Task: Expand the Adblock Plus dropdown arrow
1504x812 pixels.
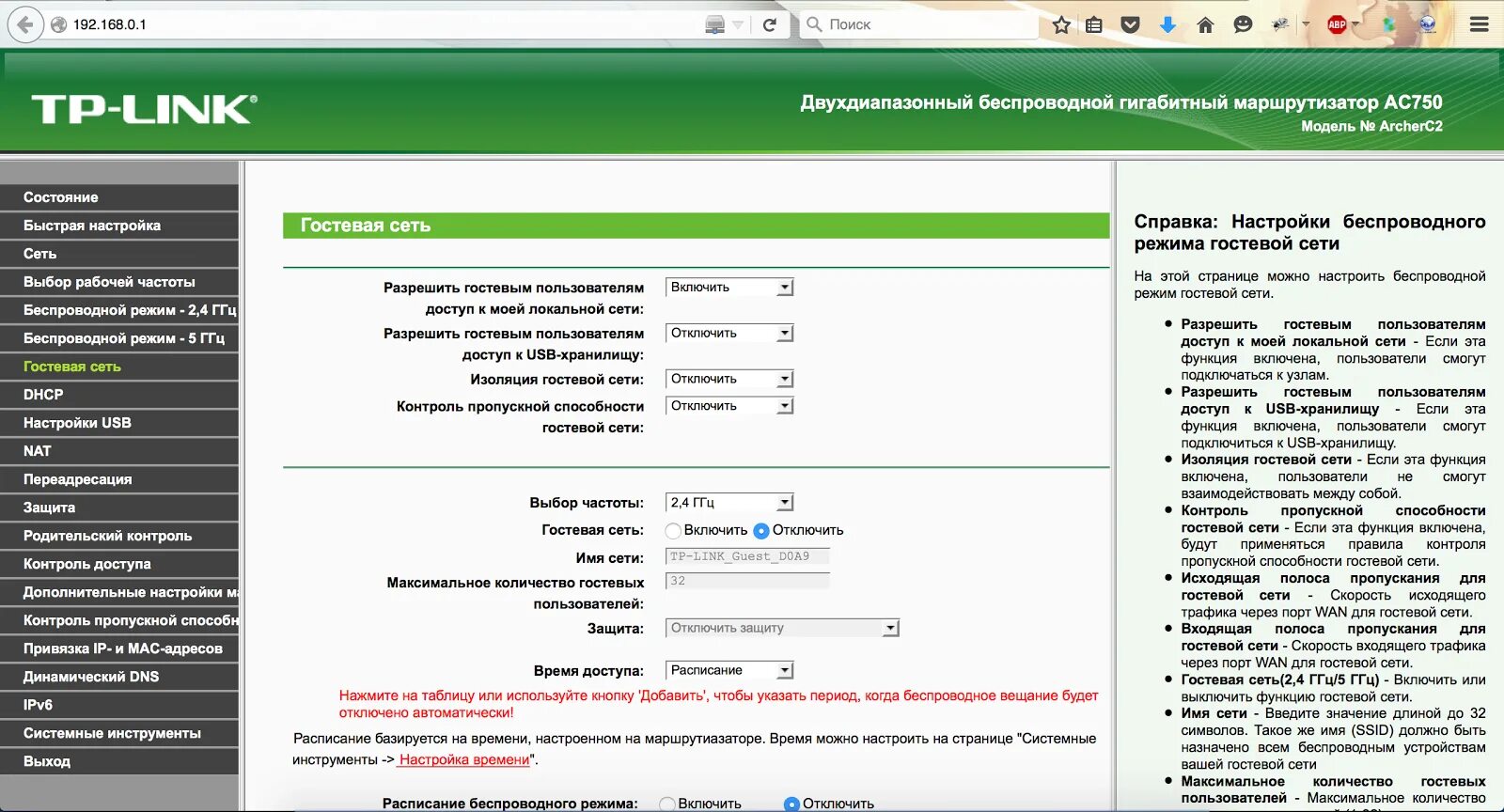Action: [1355, 25]
